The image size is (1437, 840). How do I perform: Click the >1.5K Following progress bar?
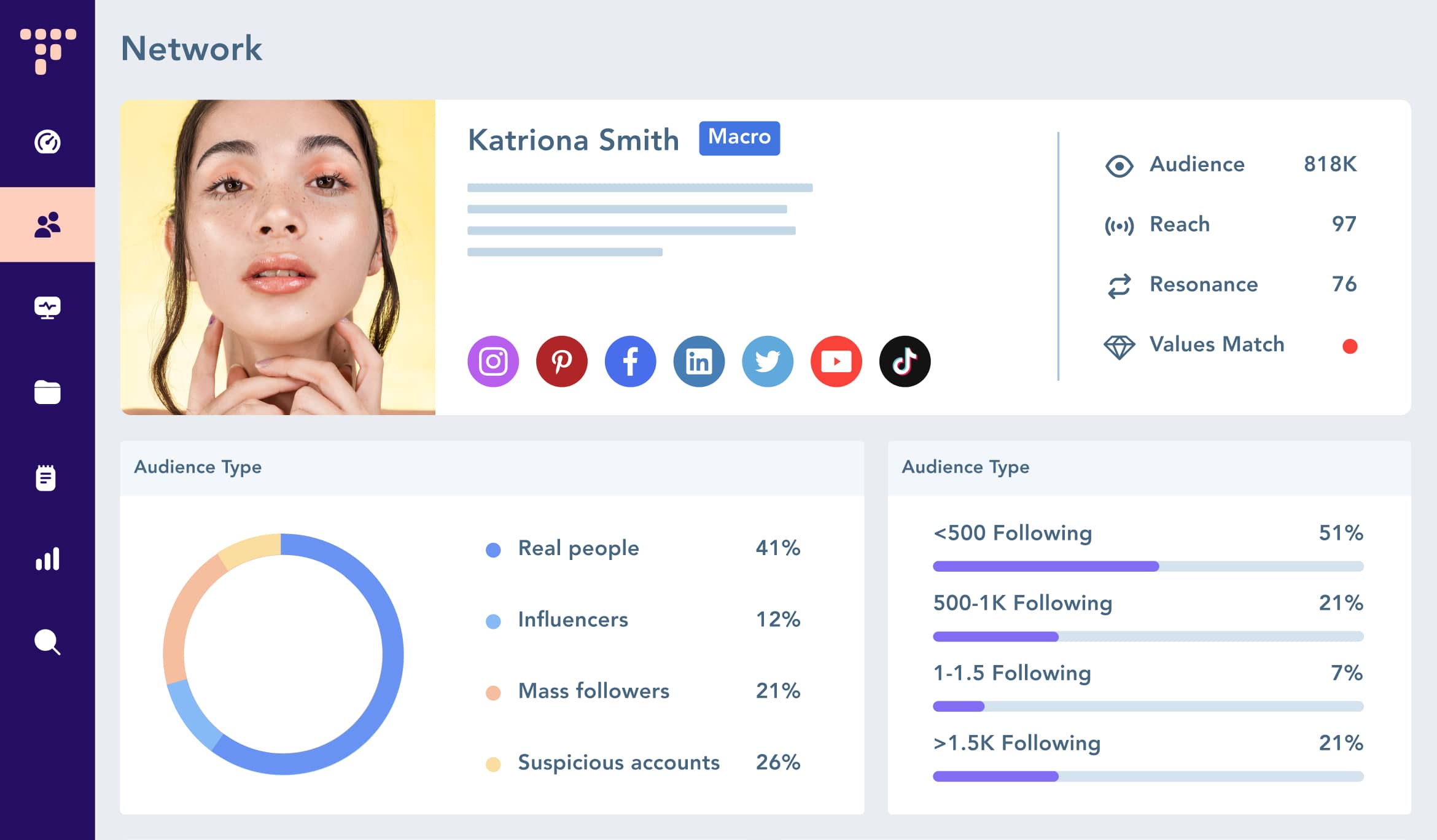click(1148, 776)
